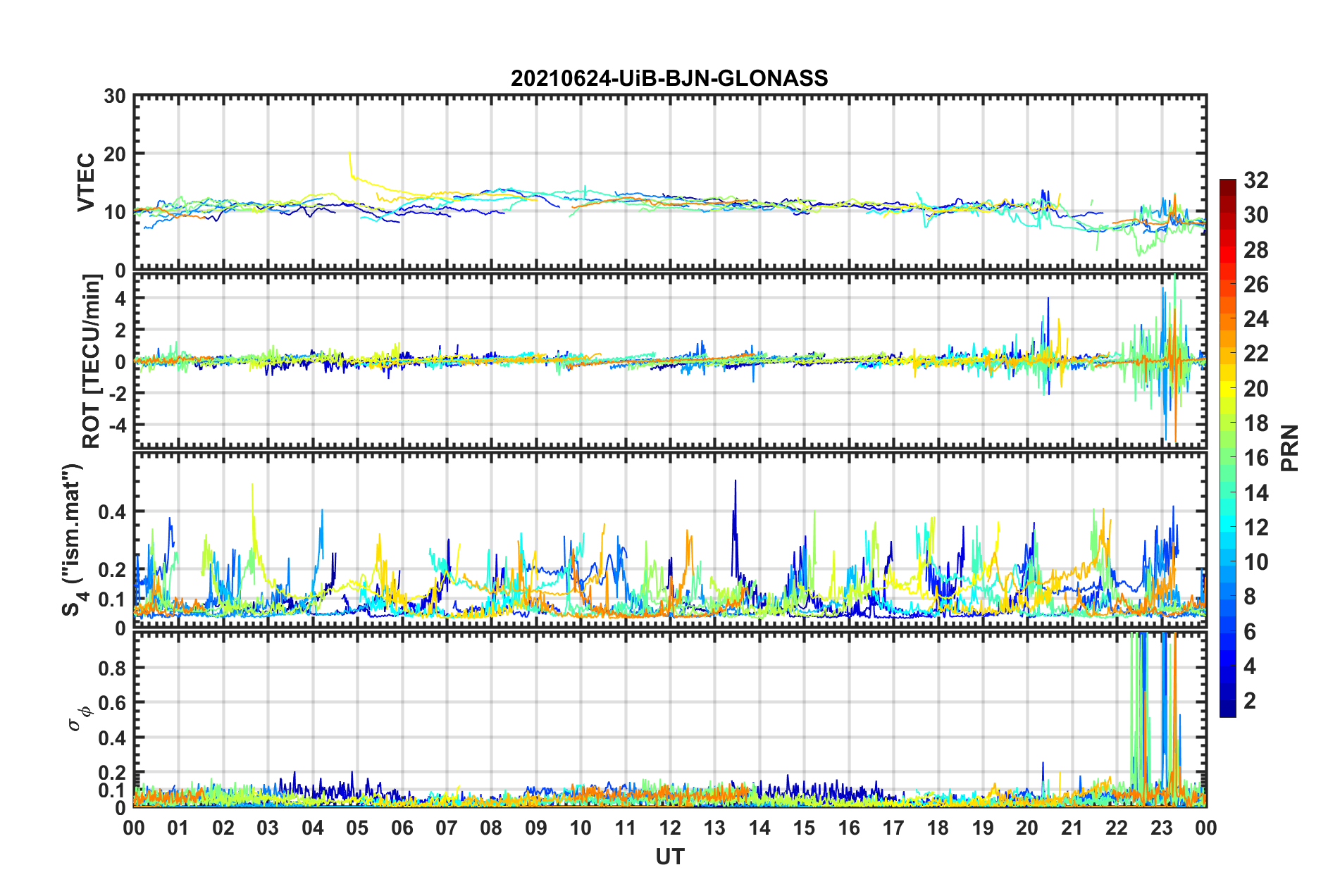
Task: Click sigma phi y-axis tick label 0.8
Action: (x=113, y=668)
